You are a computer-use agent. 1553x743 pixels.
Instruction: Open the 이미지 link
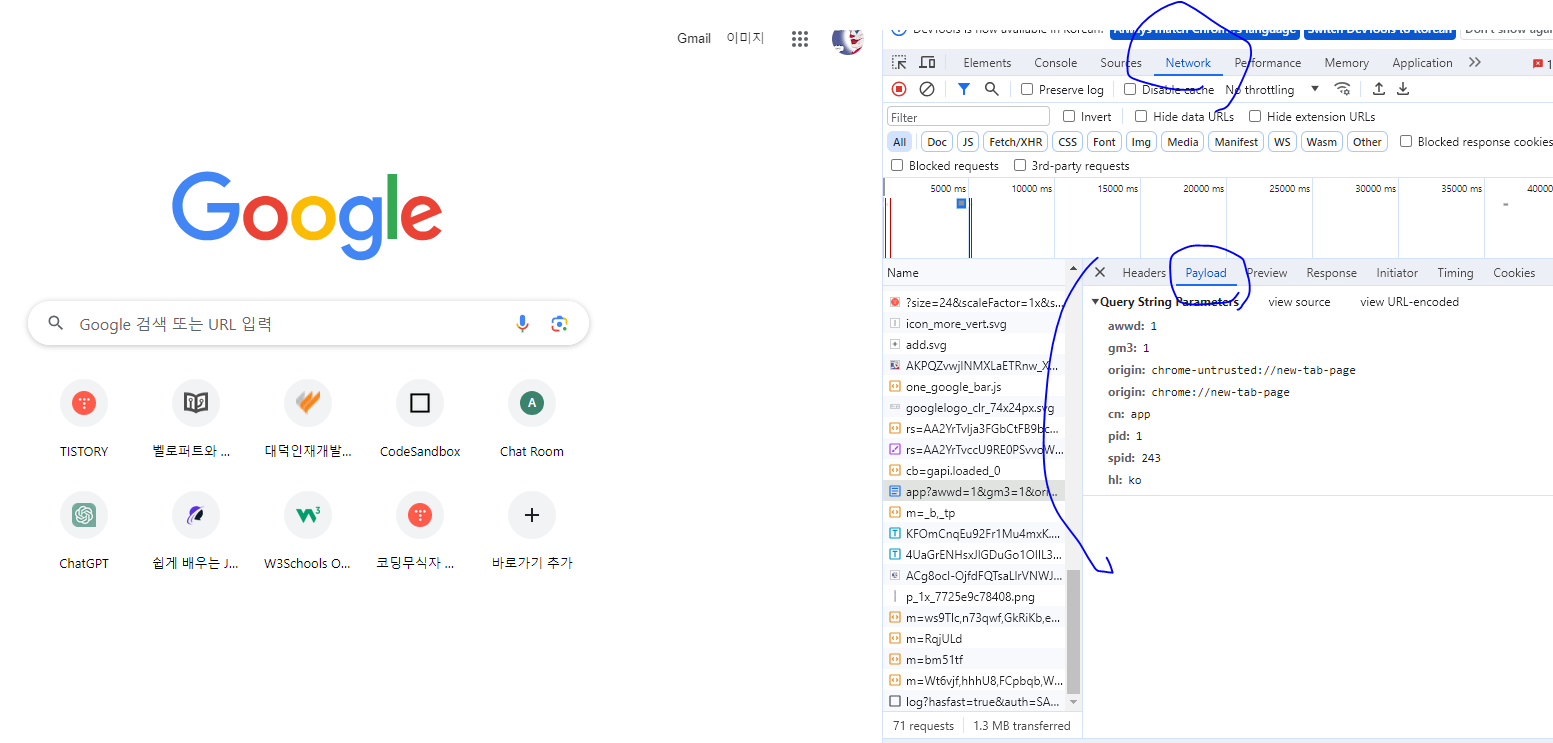pos(745,38)
